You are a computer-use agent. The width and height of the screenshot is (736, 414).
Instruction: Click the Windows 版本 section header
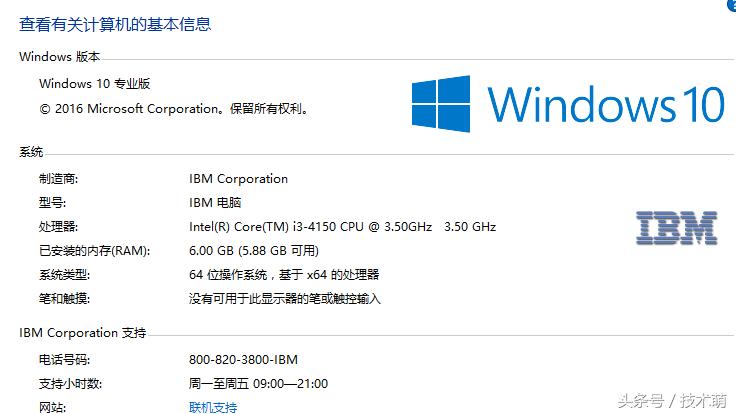tap(60, 57)
